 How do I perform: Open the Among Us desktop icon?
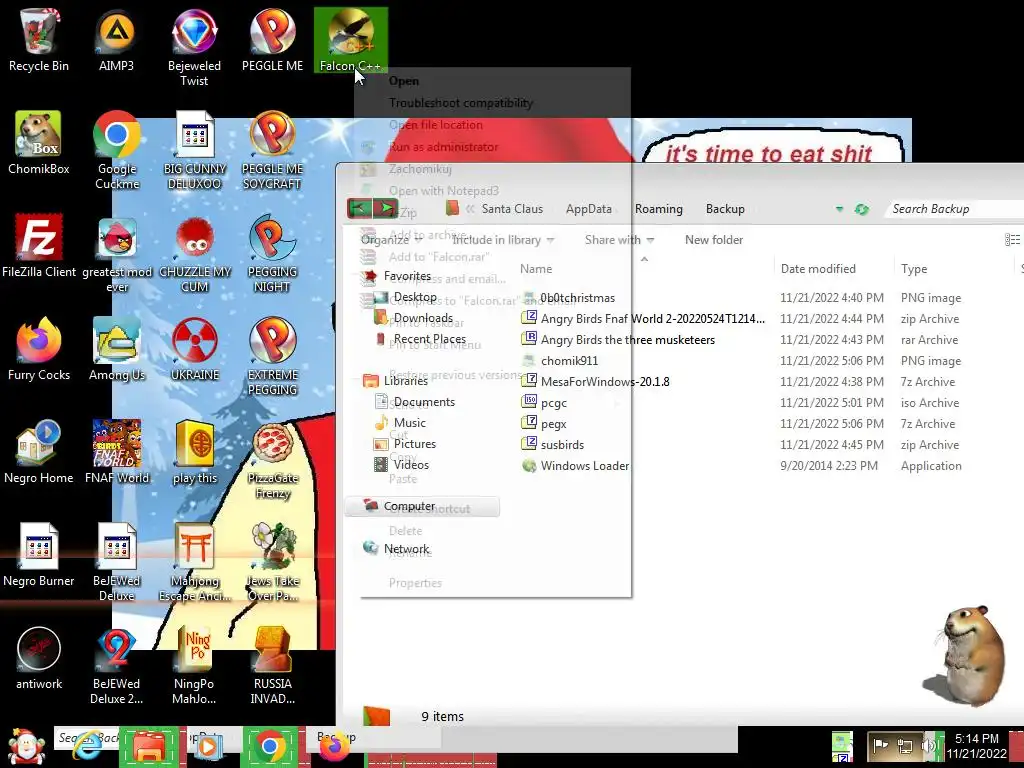coord(117,350)
